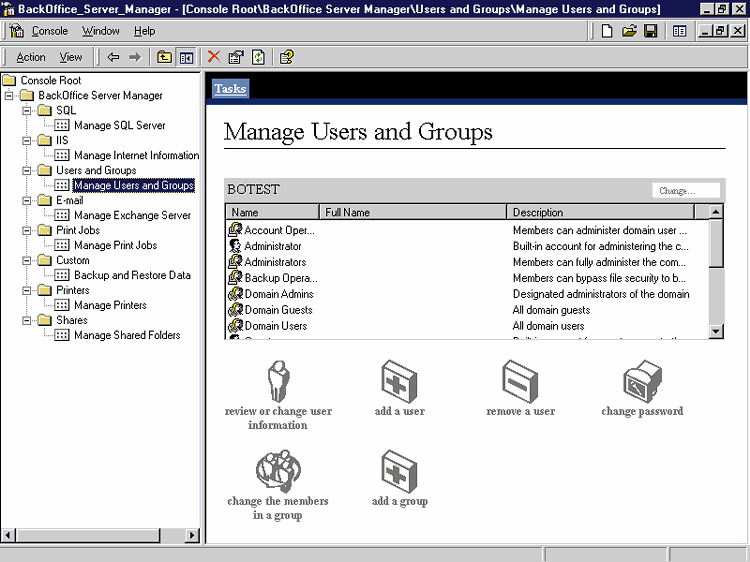Click the remove a user icon
The height and width of the screenshot is (562, 750).
(520, 381)
